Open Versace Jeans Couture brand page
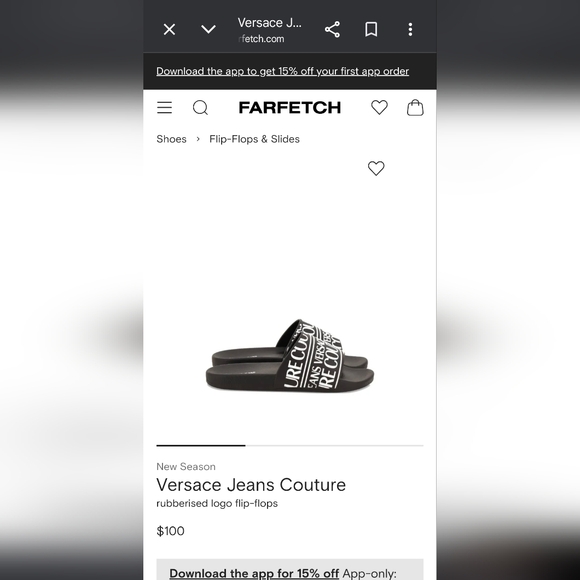 coord(251,485)
